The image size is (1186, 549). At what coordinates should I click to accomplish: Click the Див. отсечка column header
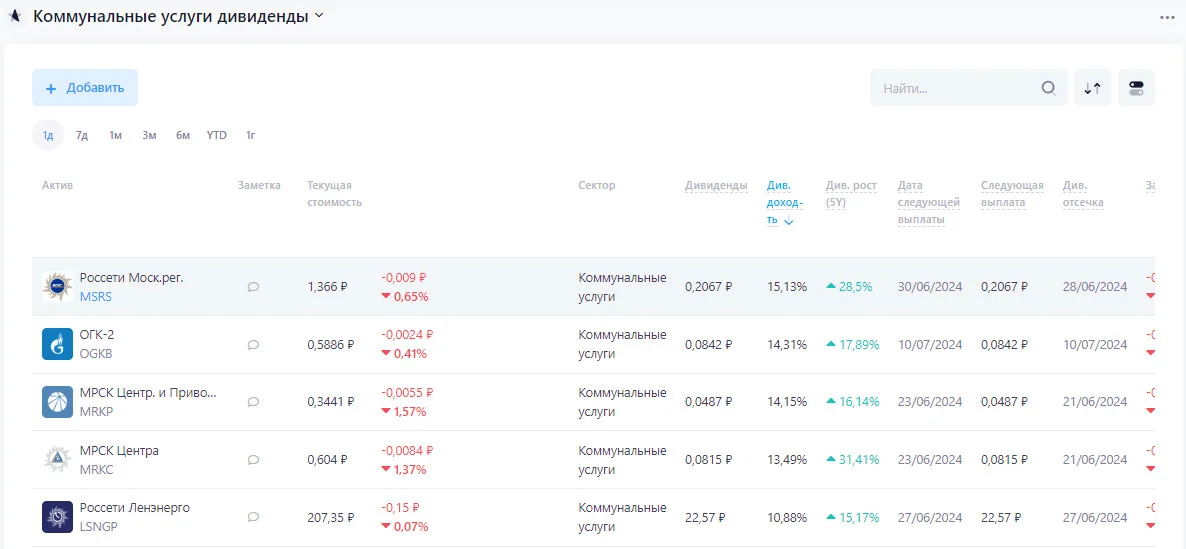(x=1083, y=194)
